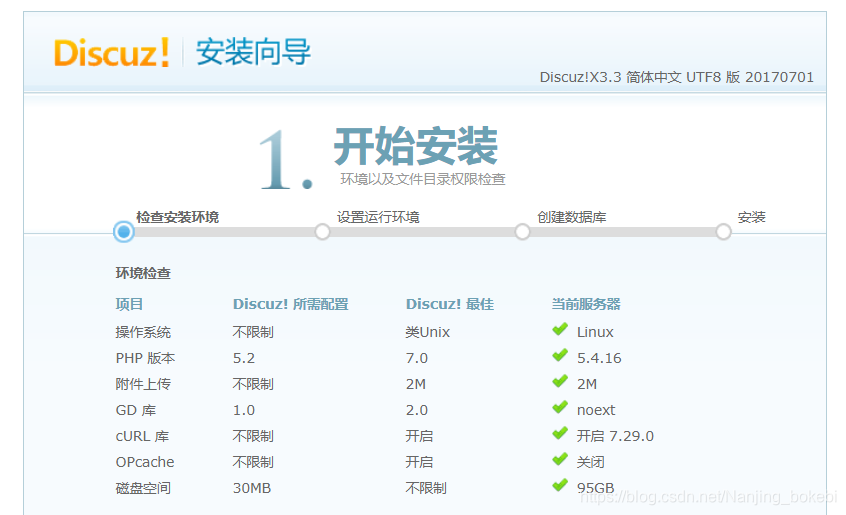Click the green checkmark beside 关闭
846x515 pixels.
click(x=560, y=459)
